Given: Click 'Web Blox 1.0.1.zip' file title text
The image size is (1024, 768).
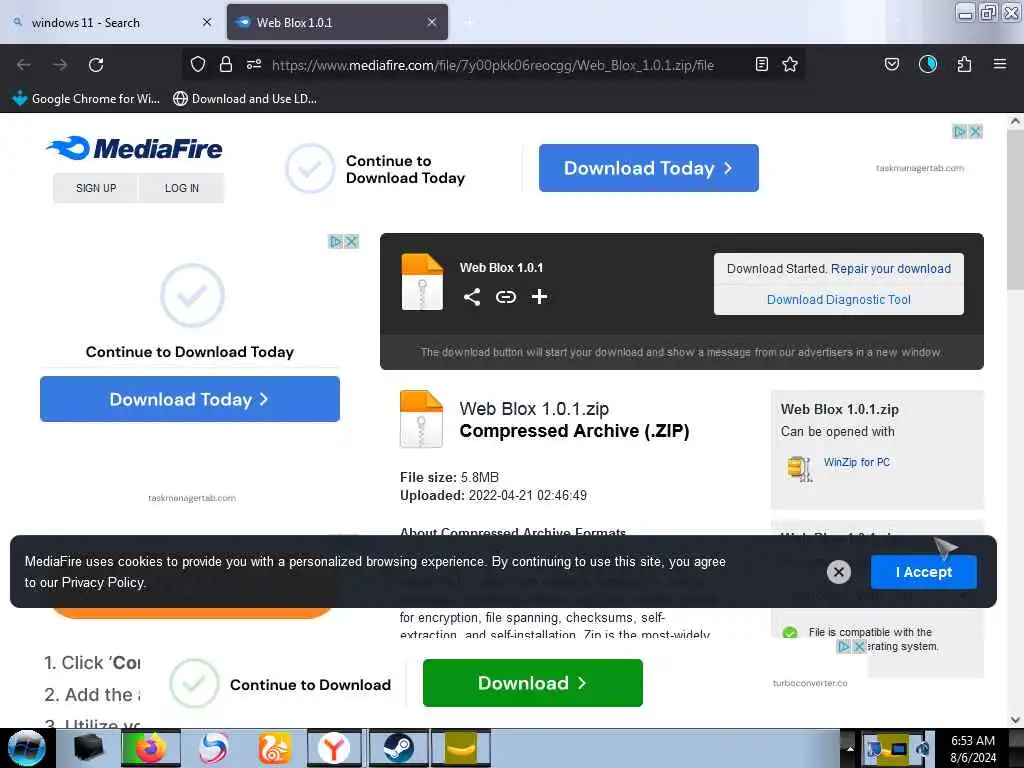Looking at the screenshot, I should click(534, 409).
